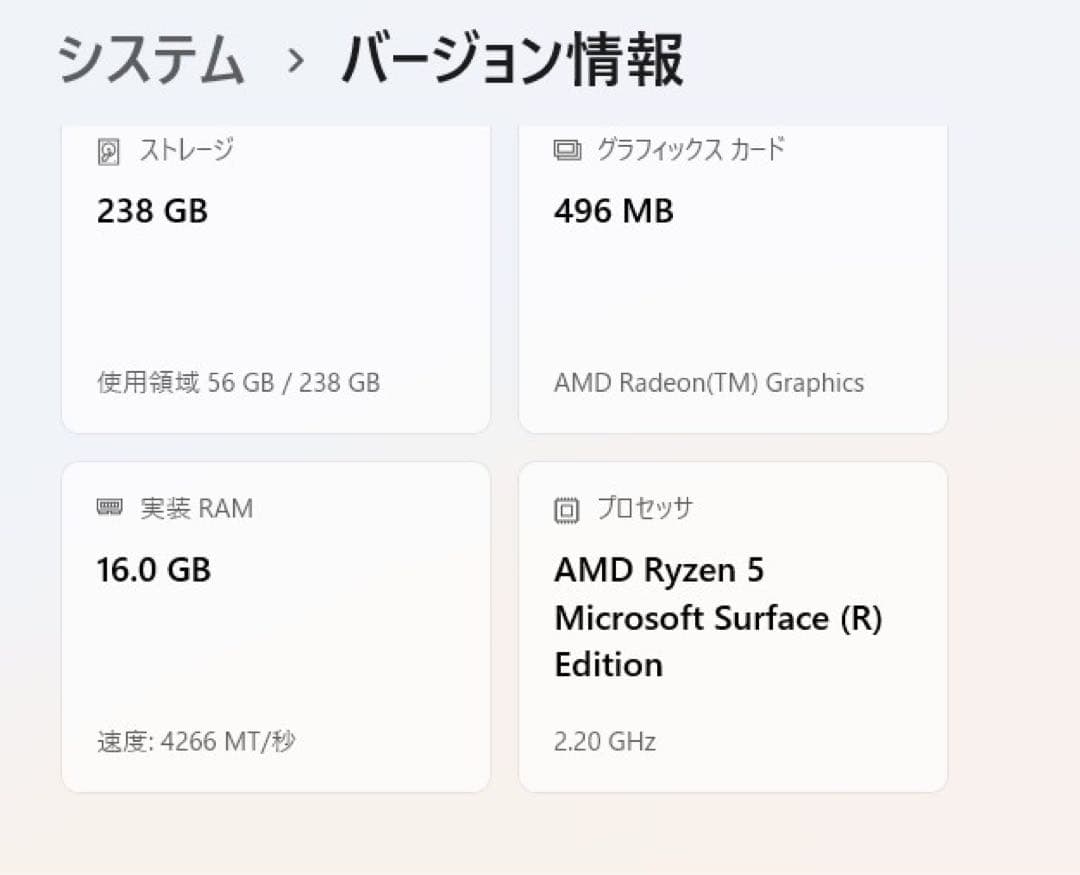Select the 16.0 GB RAM value

point(154,570)
